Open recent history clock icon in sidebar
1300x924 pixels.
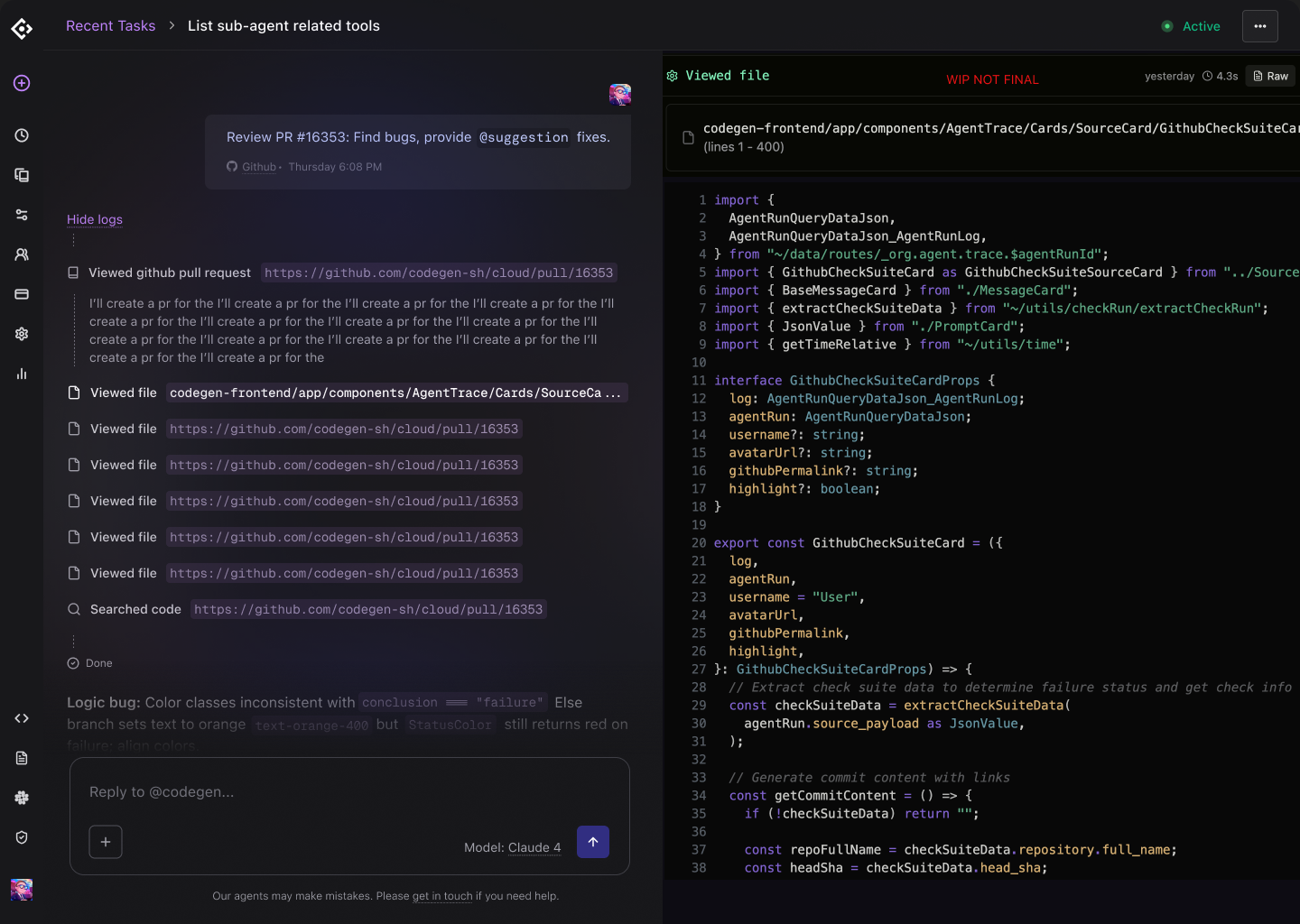click(22, 135)
